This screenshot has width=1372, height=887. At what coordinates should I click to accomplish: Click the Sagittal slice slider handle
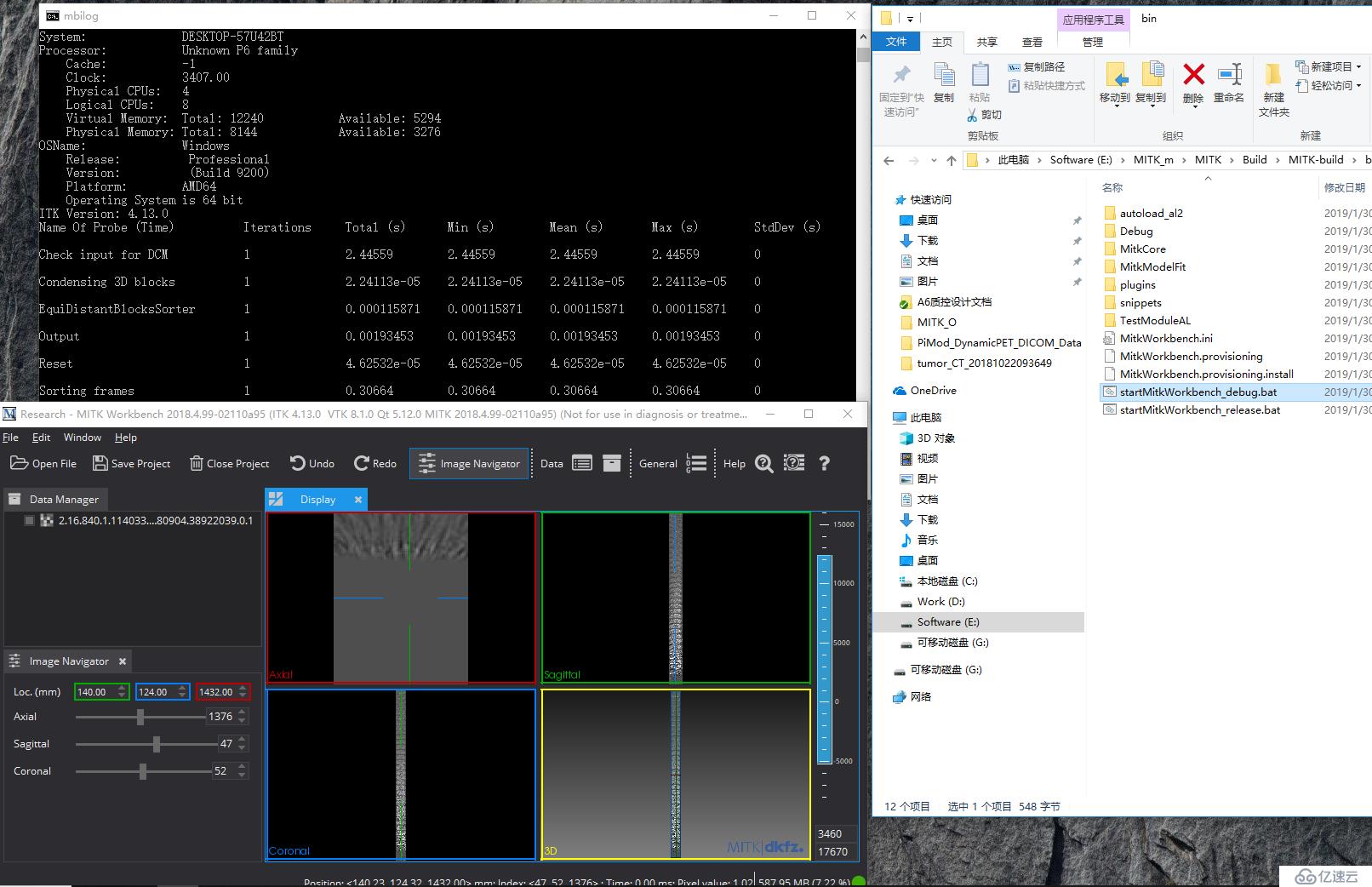157,745
